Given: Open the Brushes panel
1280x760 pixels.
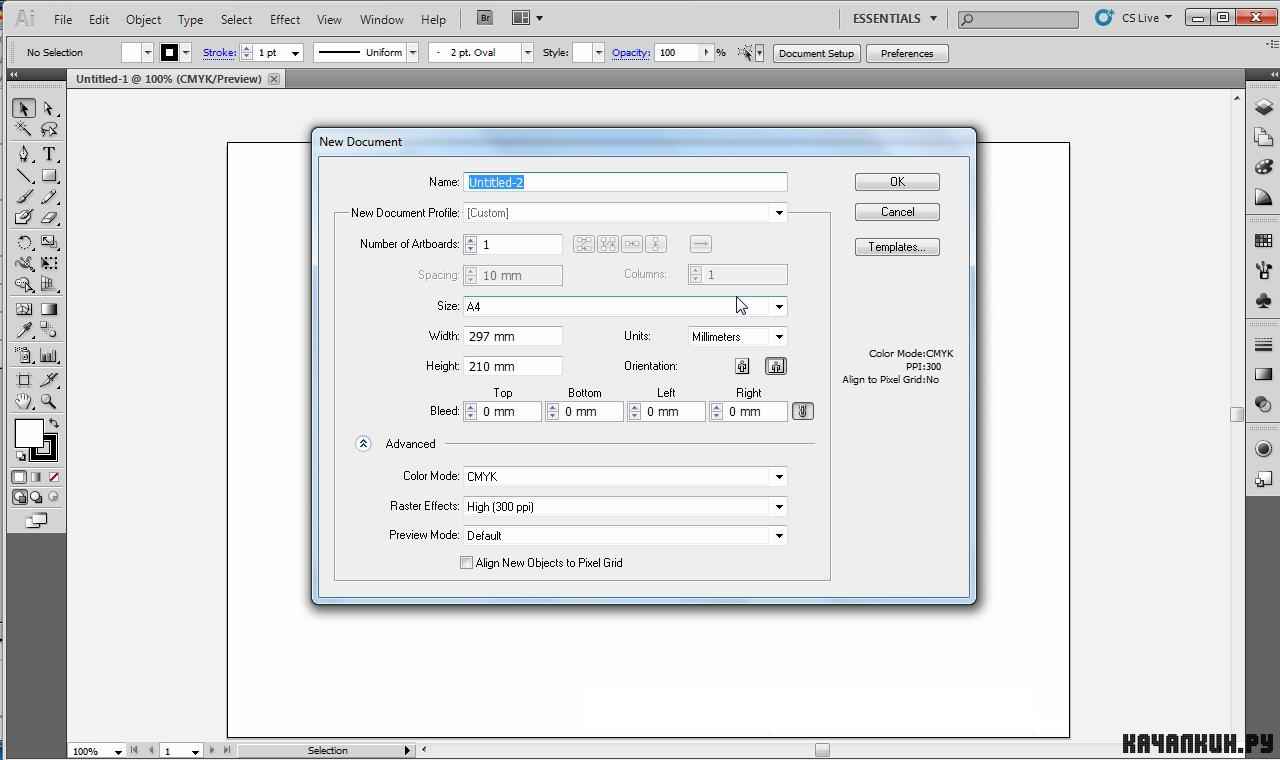Looking at the screenshot, I should (x=1263, y=270).
